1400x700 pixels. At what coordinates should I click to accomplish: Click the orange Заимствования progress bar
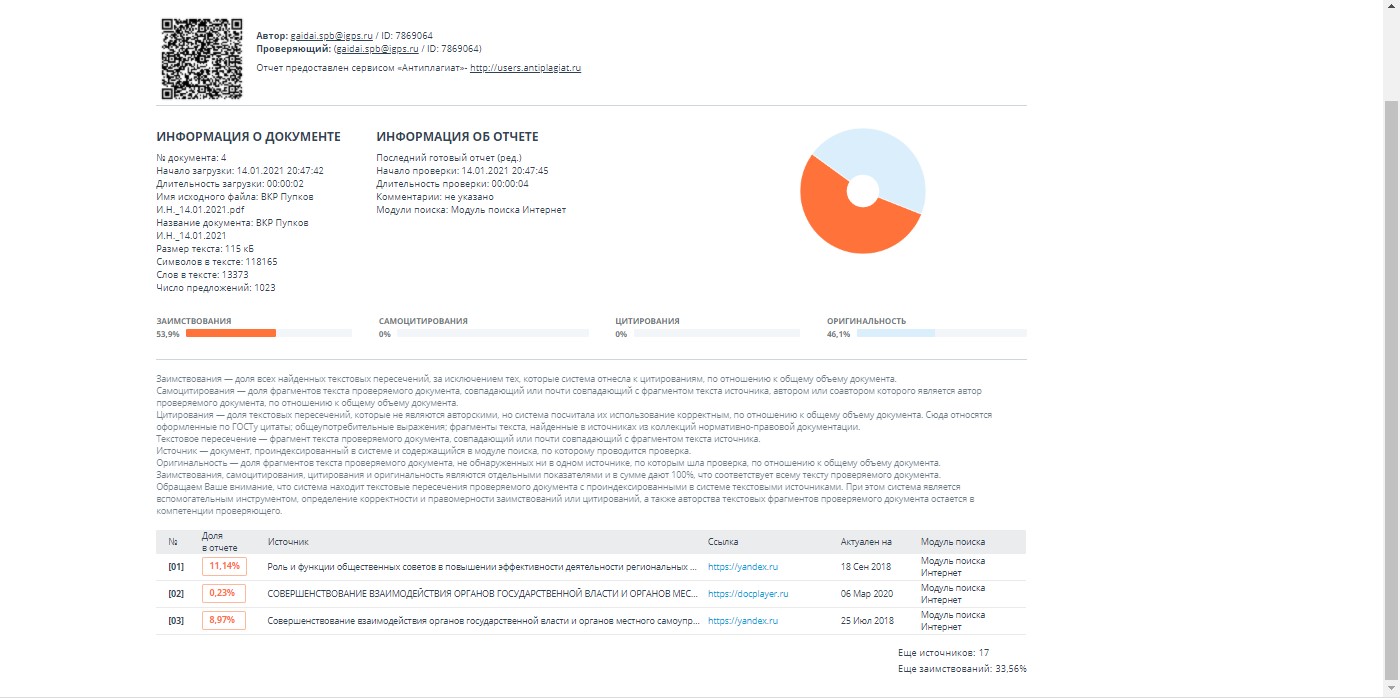231,333
